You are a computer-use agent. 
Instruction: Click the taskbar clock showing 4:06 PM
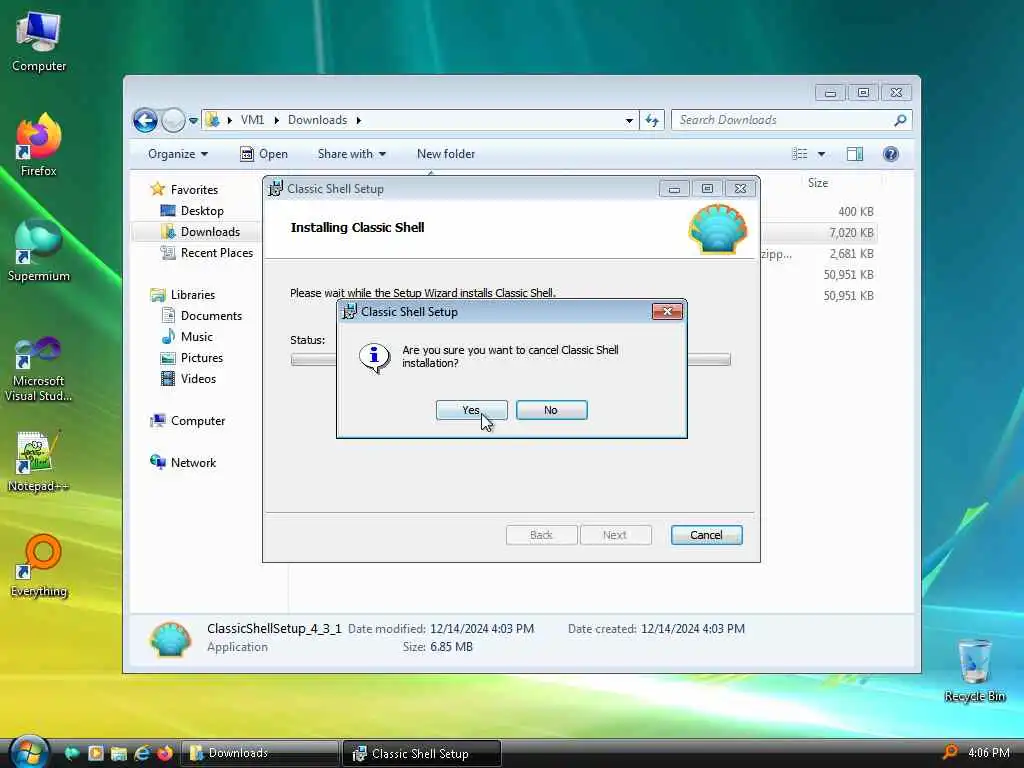[989, 753]
